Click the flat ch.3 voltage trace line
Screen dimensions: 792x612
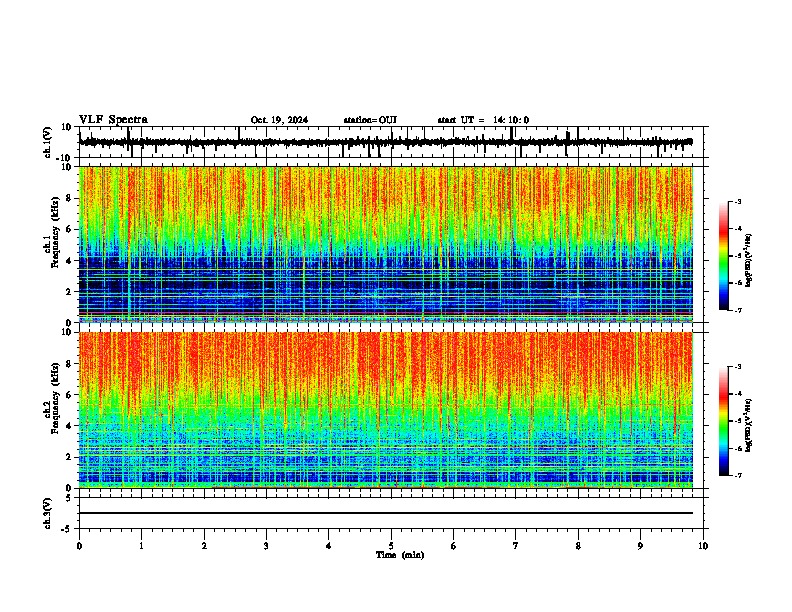pos(386,513)
